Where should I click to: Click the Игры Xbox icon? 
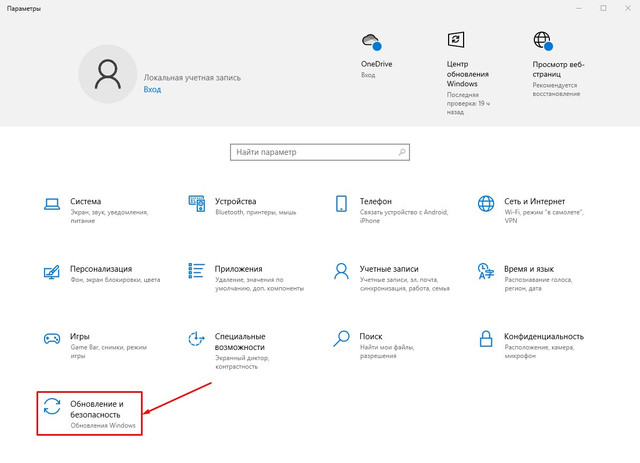point(52,341)
